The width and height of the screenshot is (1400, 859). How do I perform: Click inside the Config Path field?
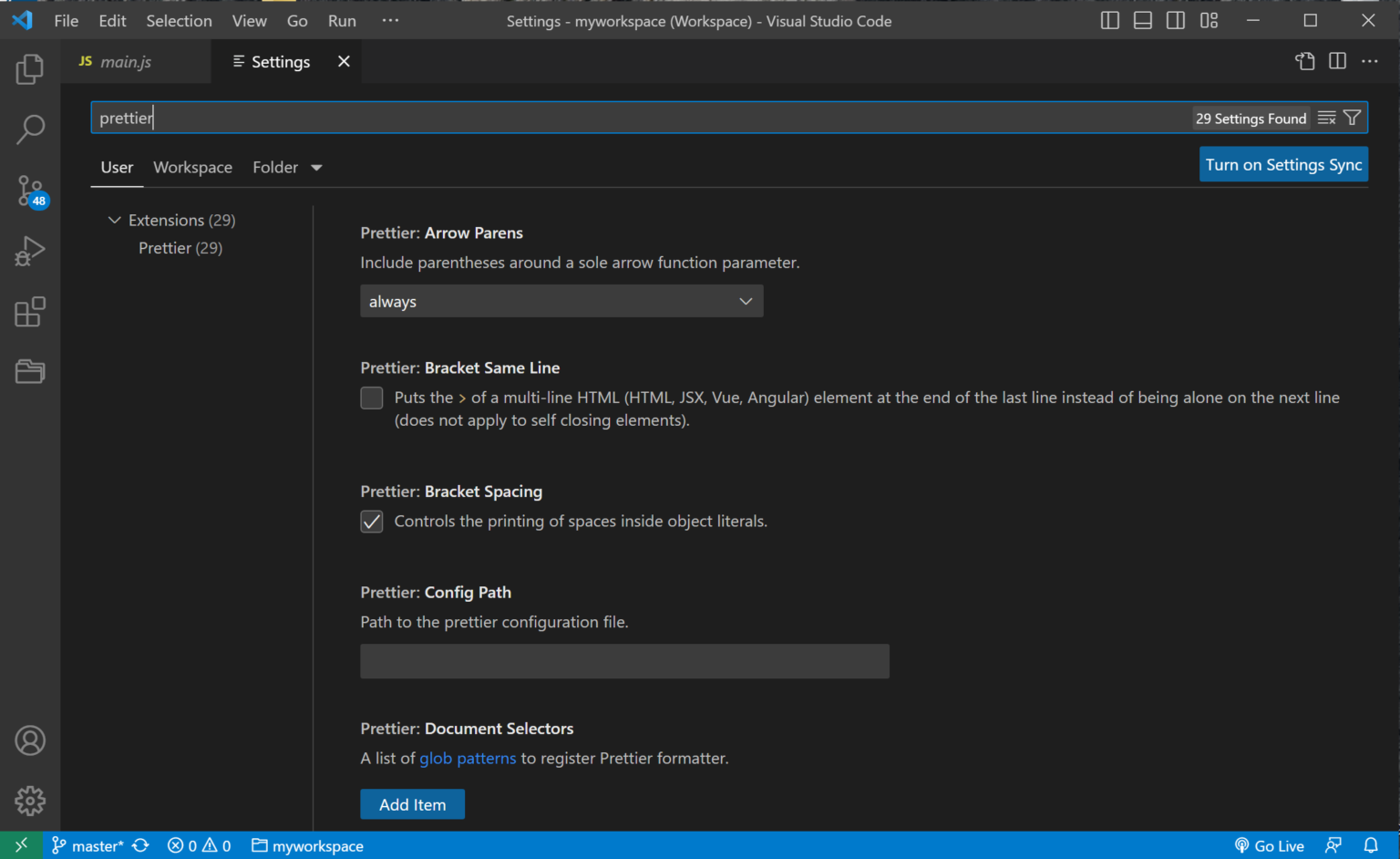tap(624, 661)
